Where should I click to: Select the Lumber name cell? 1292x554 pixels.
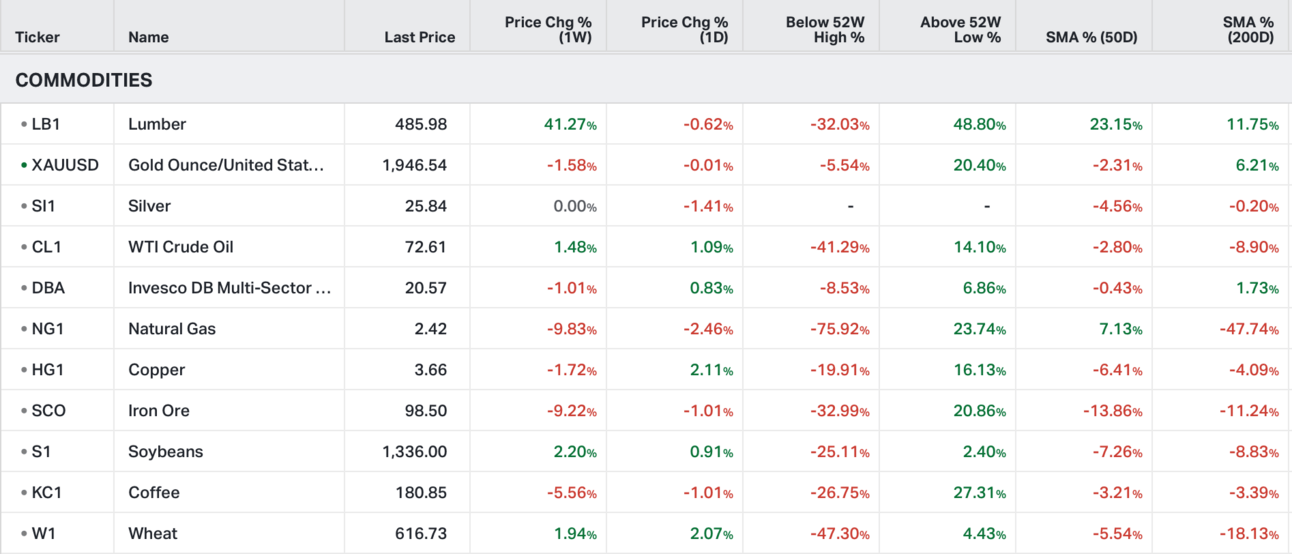pyautogui.click(x=157, y=124)
